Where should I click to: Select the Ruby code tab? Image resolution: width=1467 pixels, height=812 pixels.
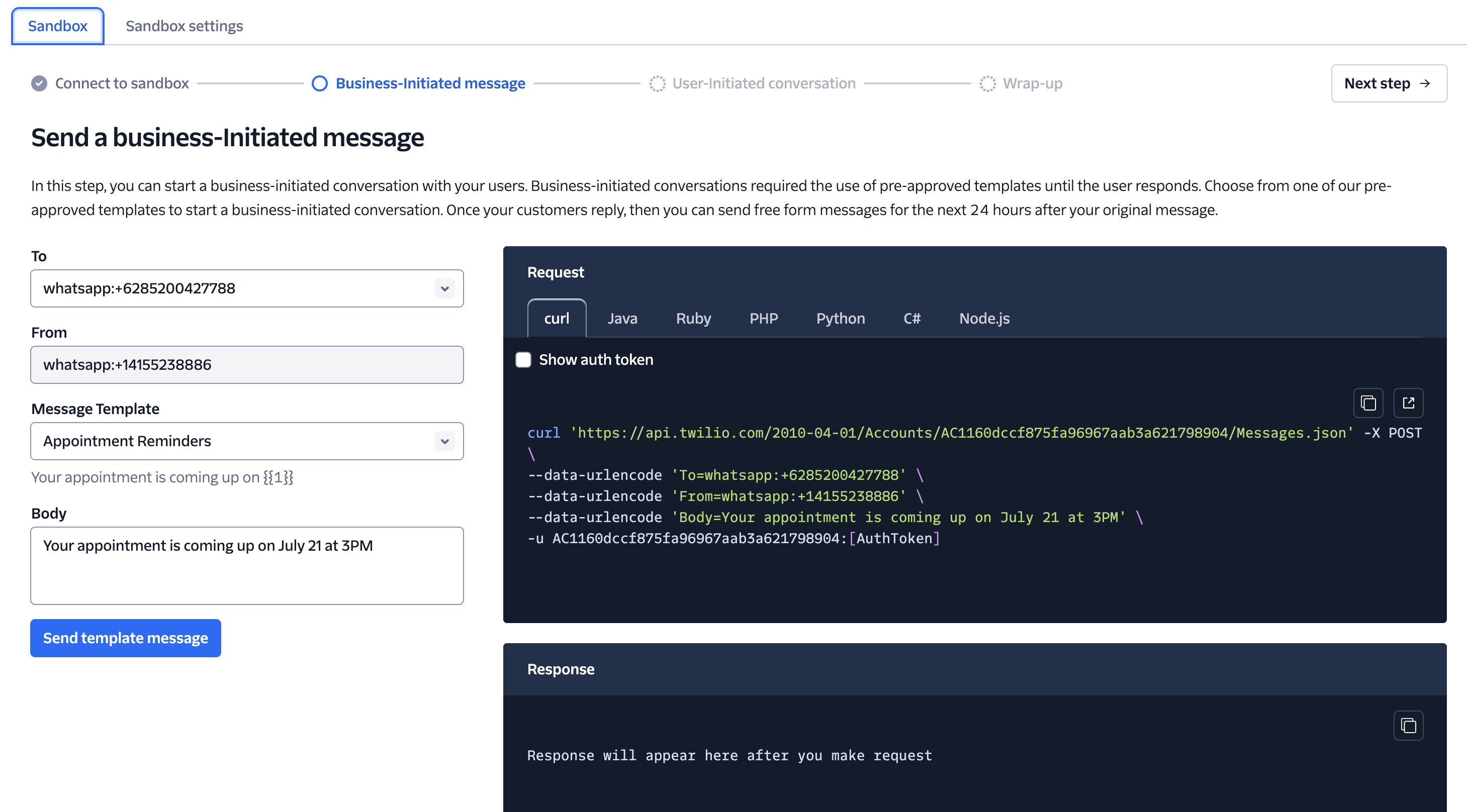(693, 318)
